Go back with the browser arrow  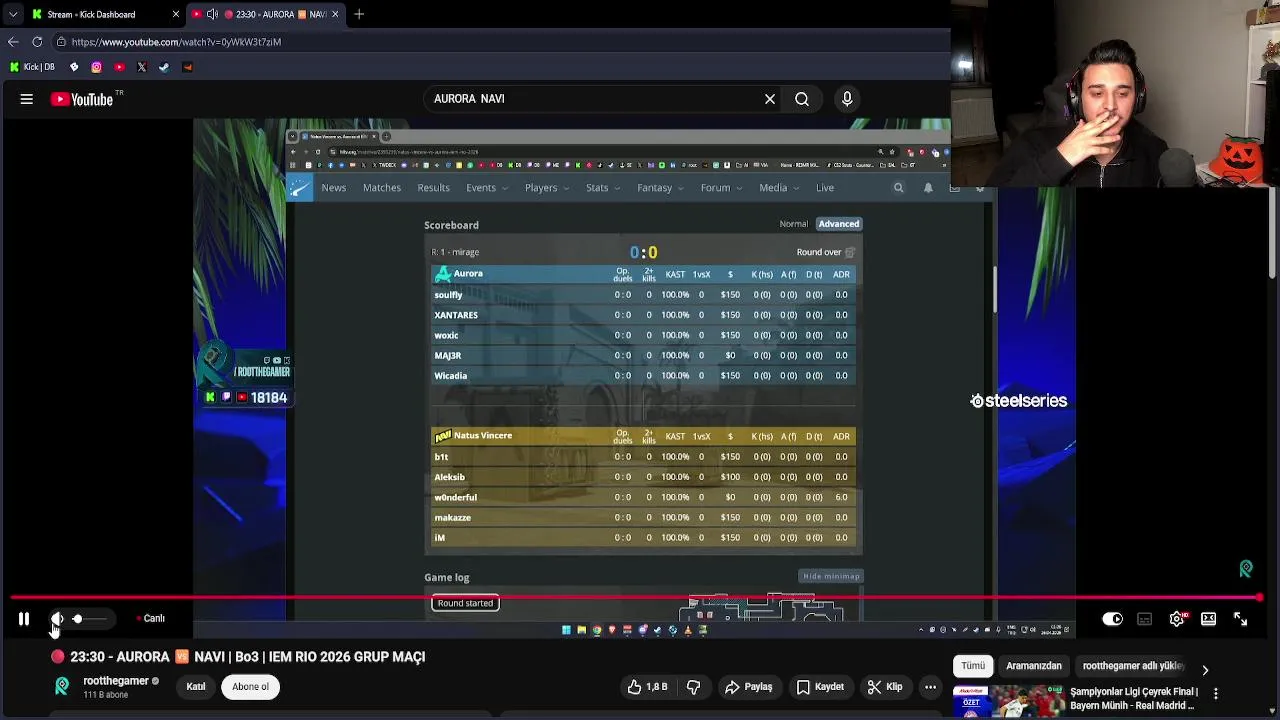[13, 42]
